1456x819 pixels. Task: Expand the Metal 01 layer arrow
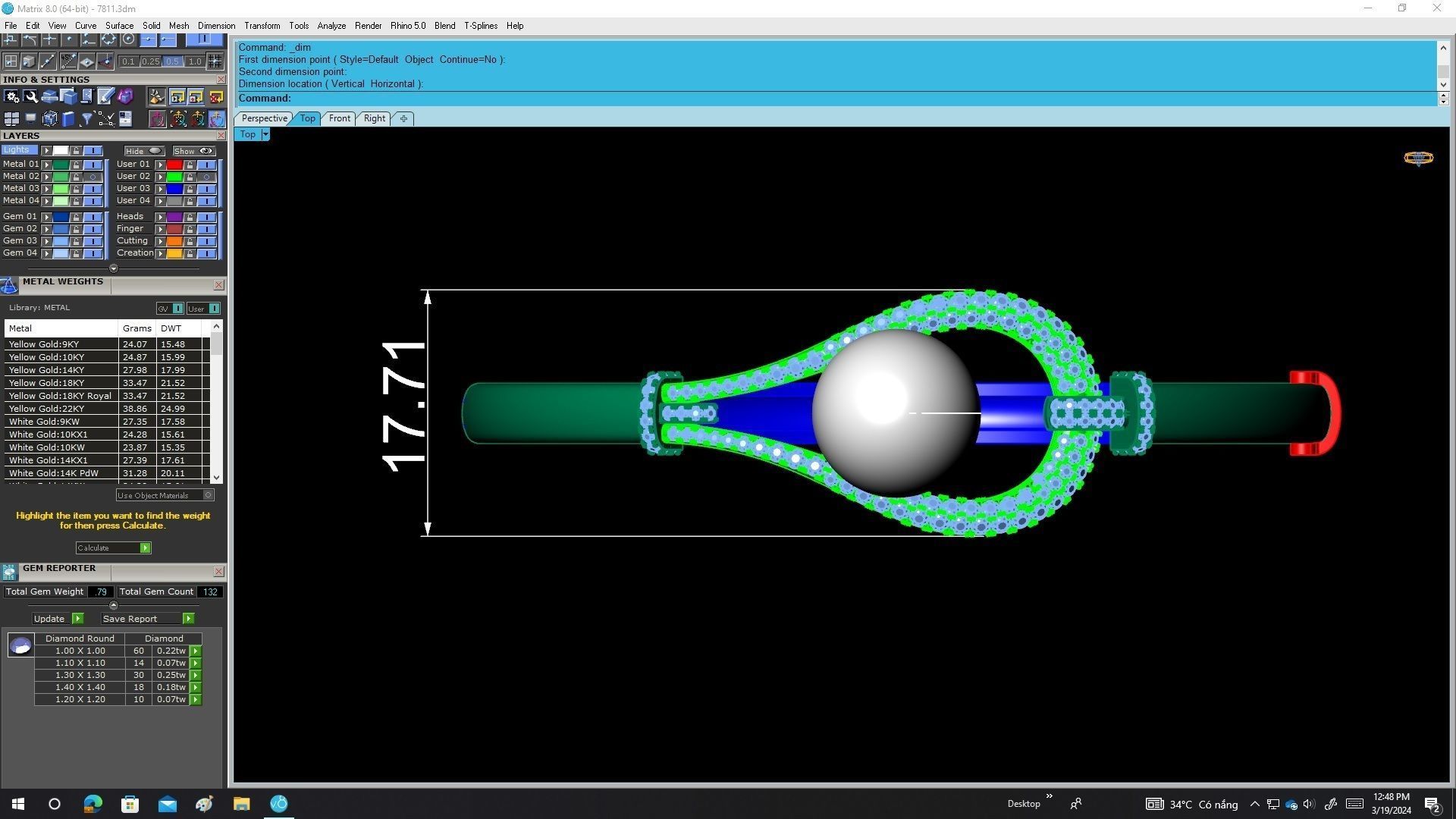click(x=46, y=165)
